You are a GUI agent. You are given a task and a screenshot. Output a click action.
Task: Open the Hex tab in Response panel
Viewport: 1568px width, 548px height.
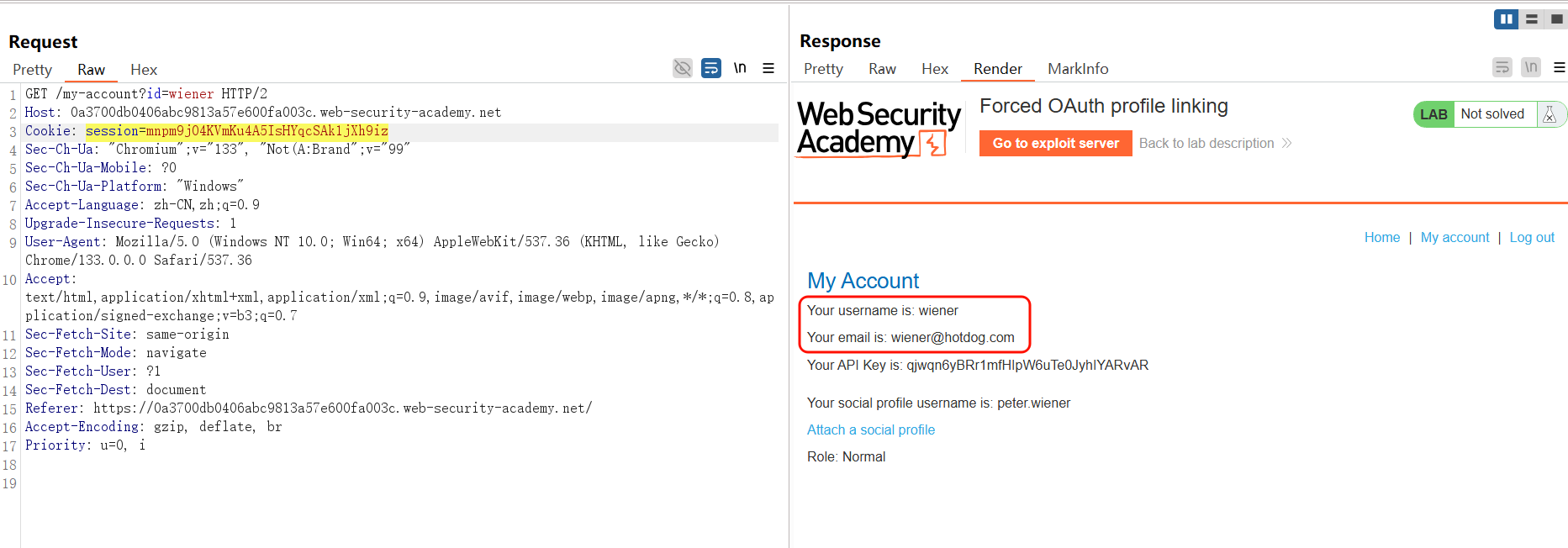(934, 69)
